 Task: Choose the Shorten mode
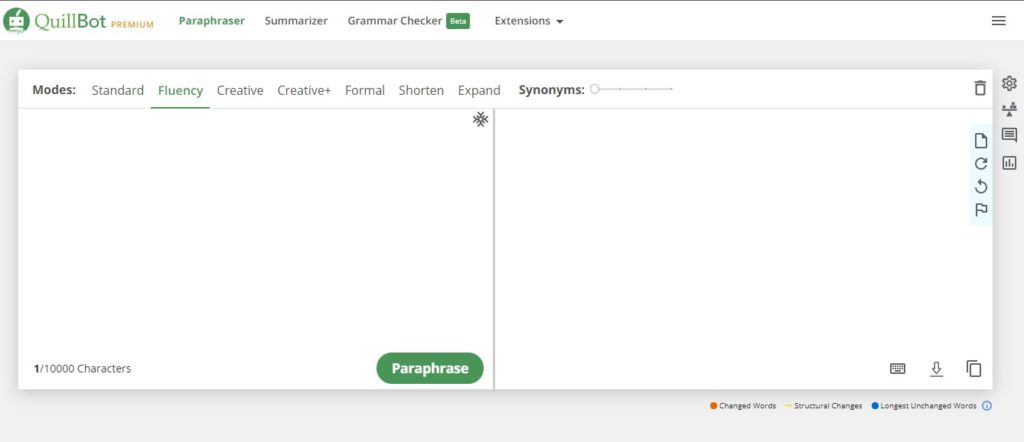pyautogui.click(x=421, y=90)
